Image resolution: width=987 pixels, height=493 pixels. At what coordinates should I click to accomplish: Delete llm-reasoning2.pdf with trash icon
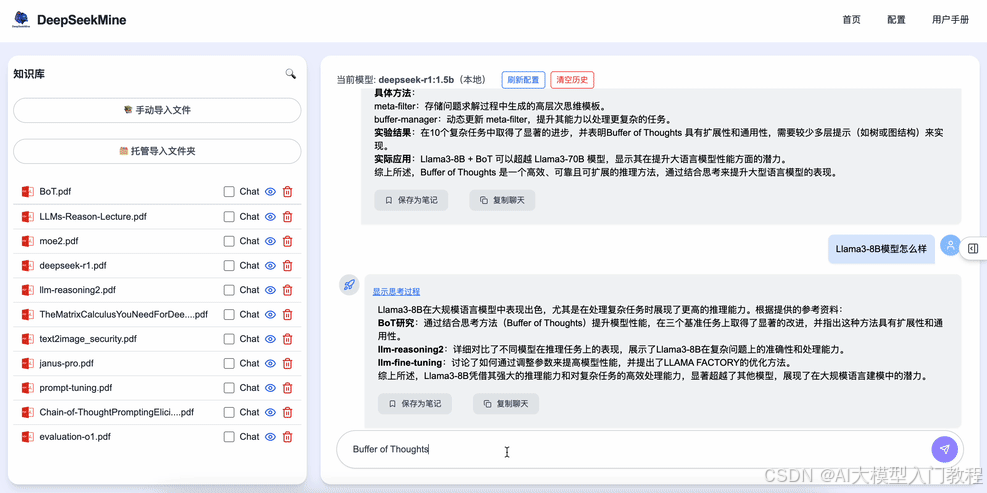click(287, 290)
